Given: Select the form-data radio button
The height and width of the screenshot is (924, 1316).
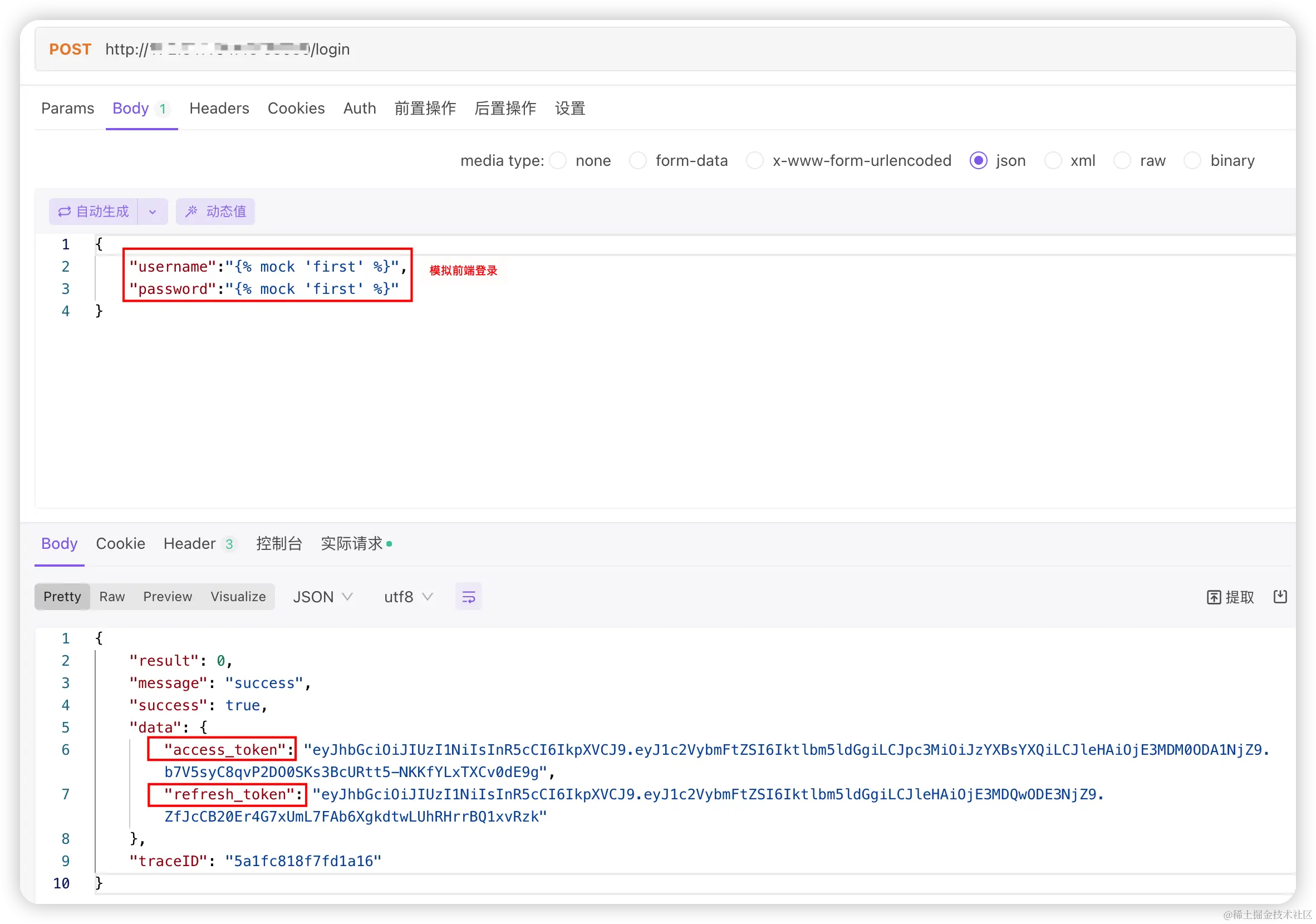Looking at the screenshot, I should (637, 160).
